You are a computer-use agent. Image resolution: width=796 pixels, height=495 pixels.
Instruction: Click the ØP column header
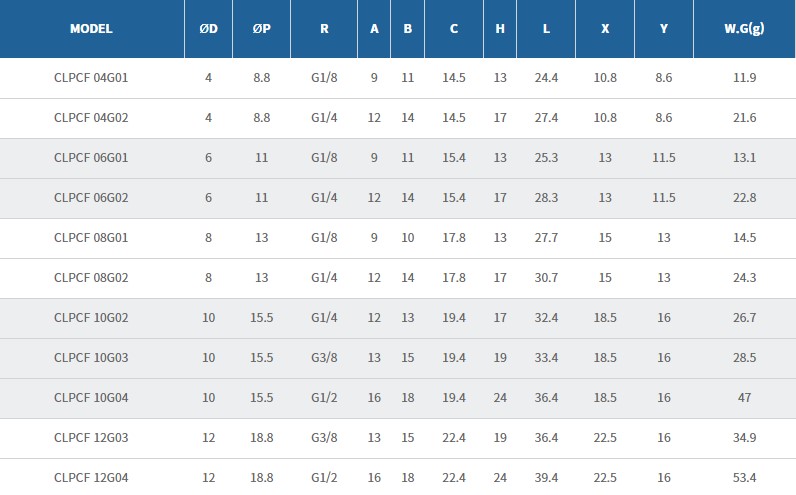[x=261, y=29]
